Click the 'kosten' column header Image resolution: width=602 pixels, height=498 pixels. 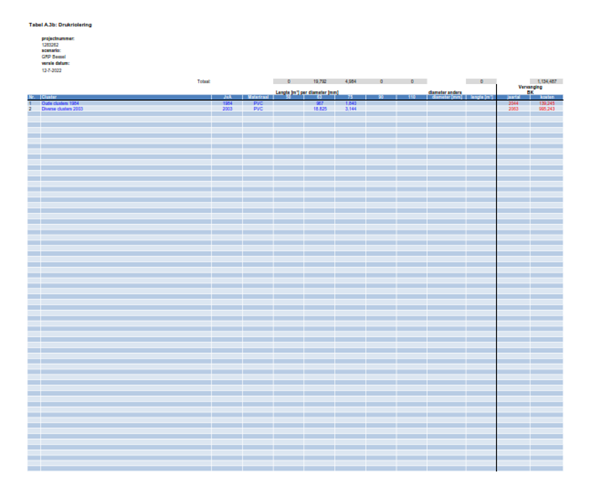[547, 98]
